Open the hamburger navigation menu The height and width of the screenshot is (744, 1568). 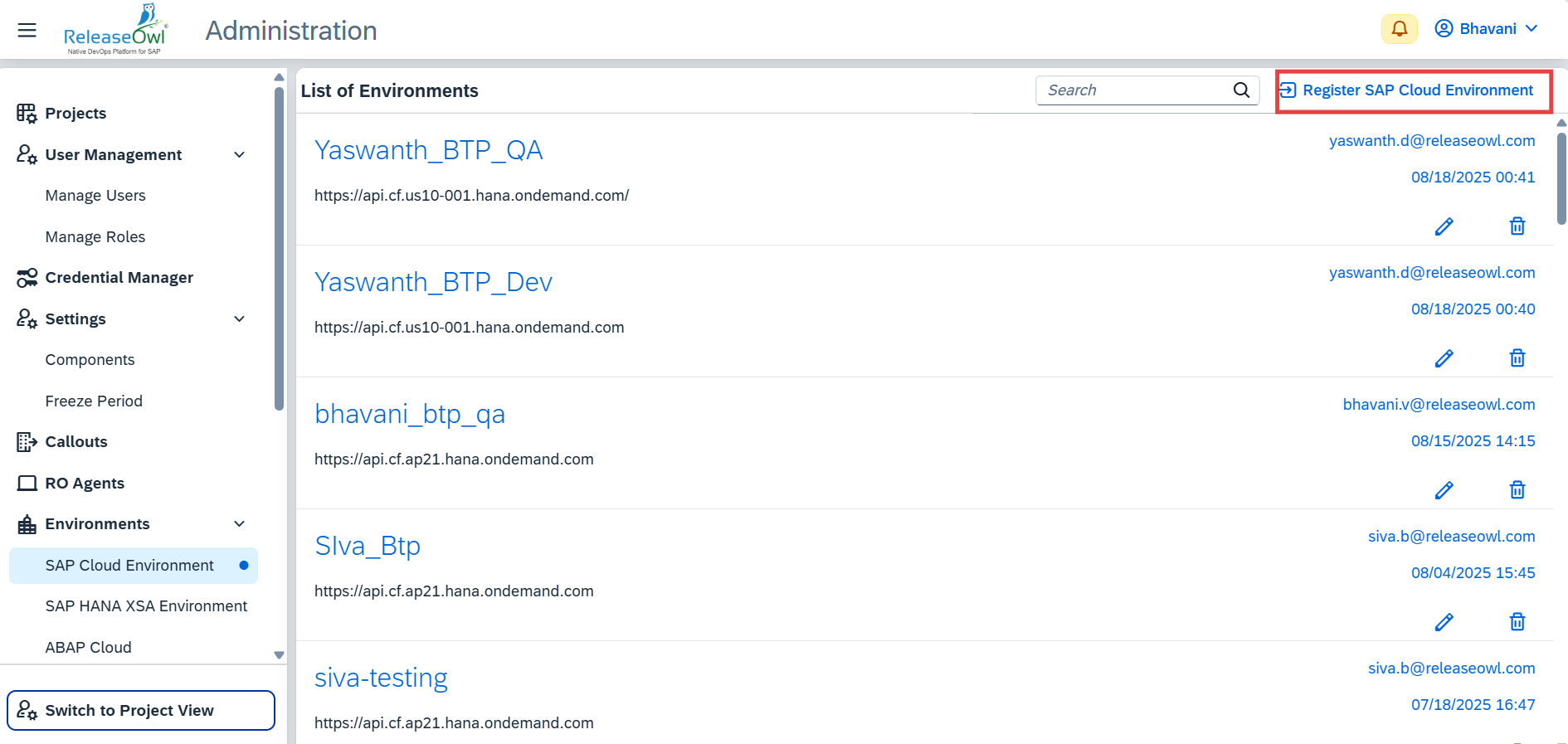click(27, 31)
